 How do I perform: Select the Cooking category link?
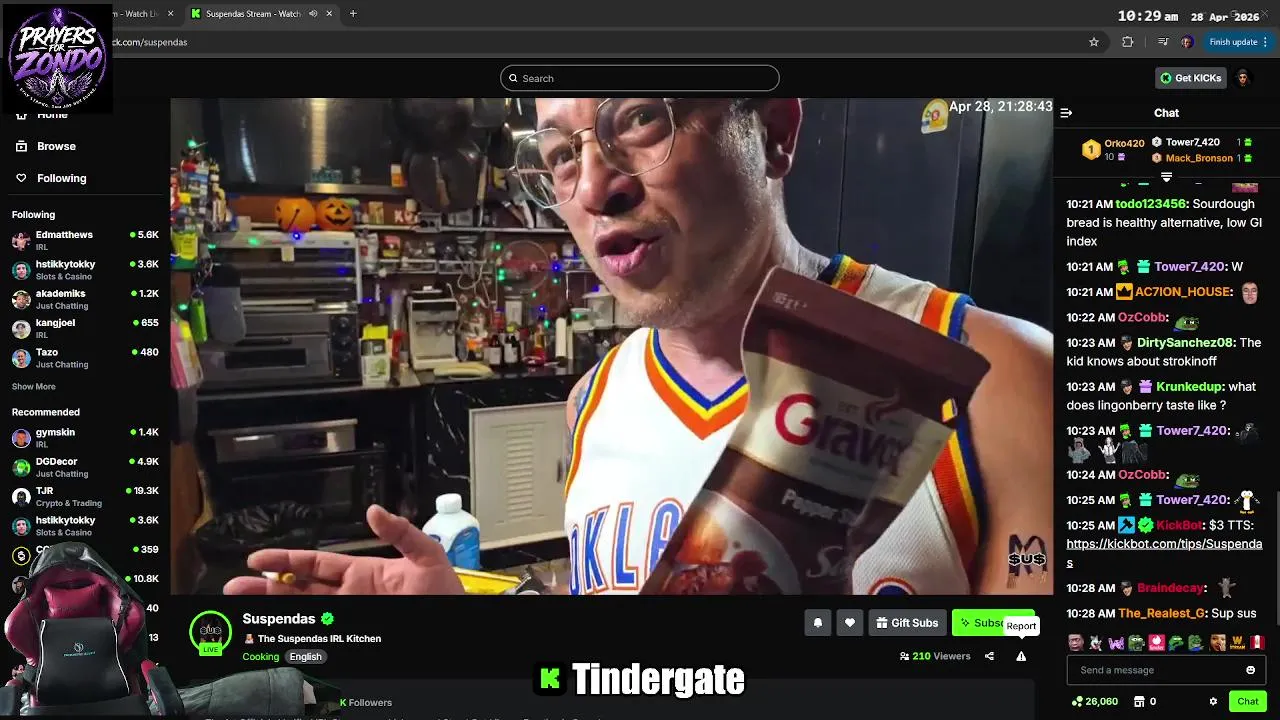260,657
